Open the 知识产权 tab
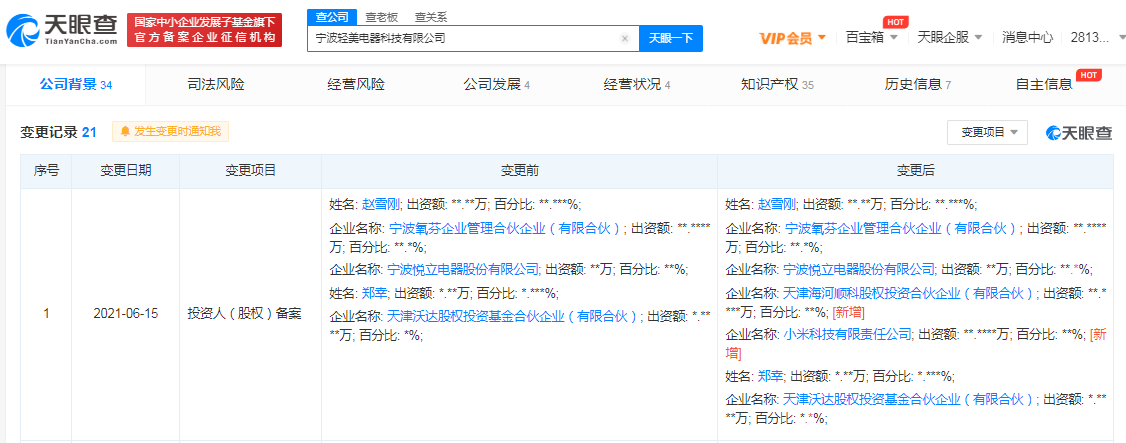Viewport: 1126px width, 443px height. click(x=777, y=85)
